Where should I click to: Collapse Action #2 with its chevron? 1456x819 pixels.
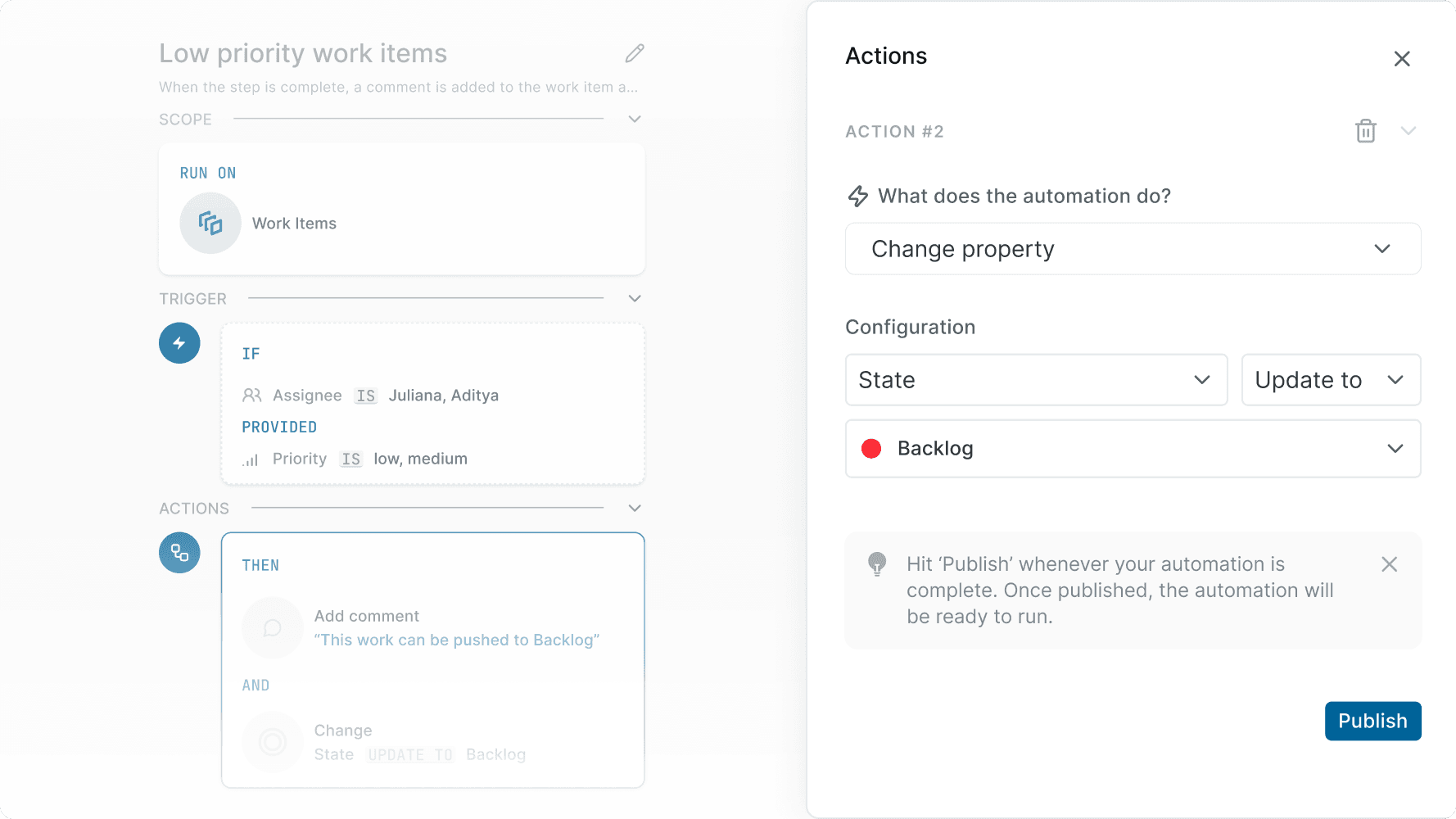tap(1409, 131)
